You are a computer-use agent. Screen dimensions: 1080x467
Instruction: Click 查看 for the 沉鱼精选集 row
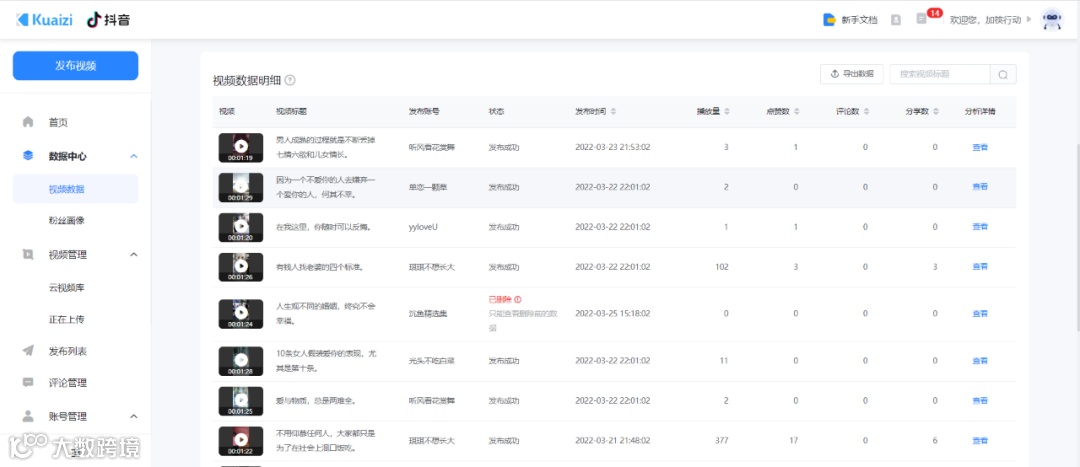coord(979,313)
